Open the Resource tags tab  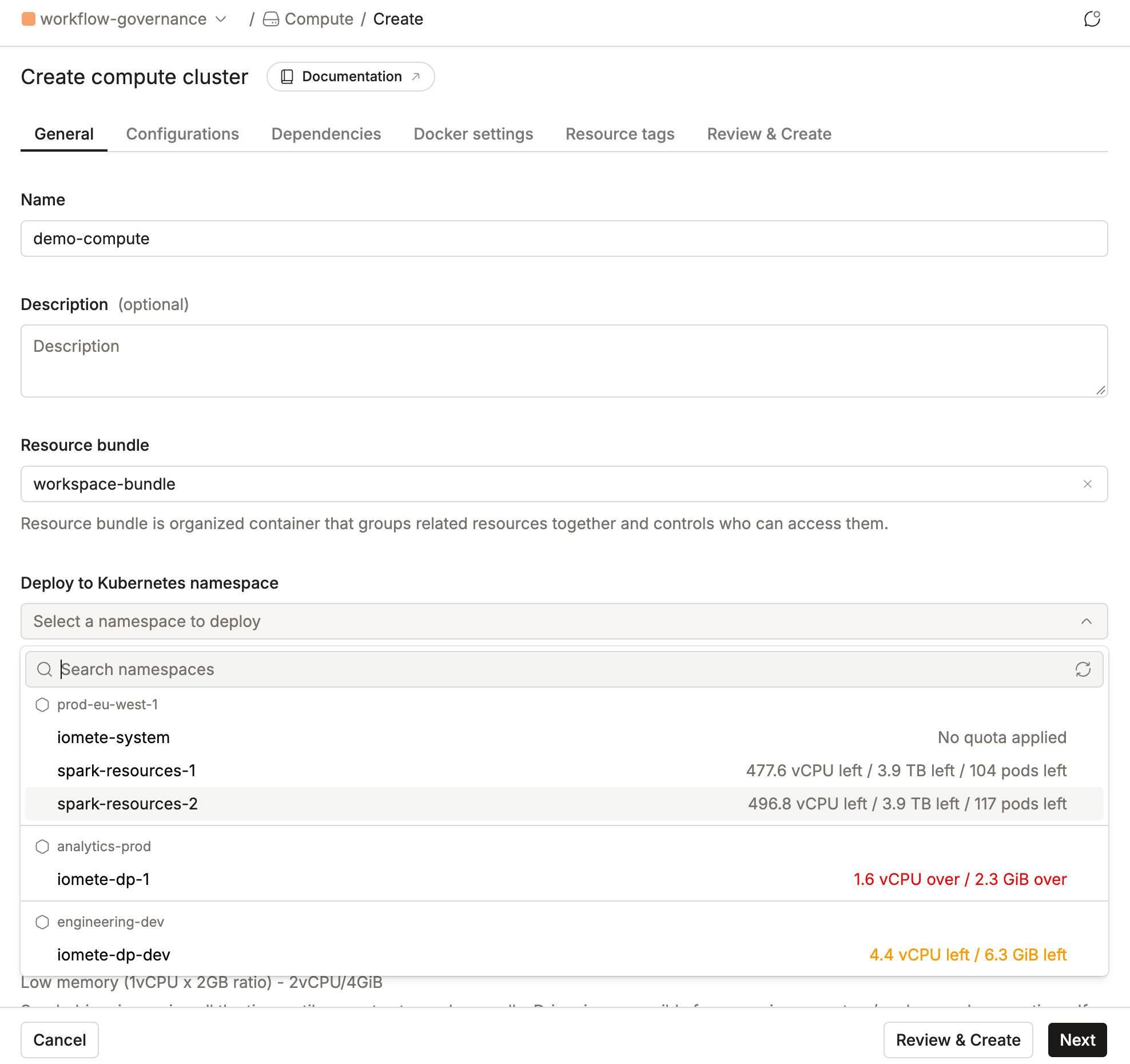click(620, 134)
